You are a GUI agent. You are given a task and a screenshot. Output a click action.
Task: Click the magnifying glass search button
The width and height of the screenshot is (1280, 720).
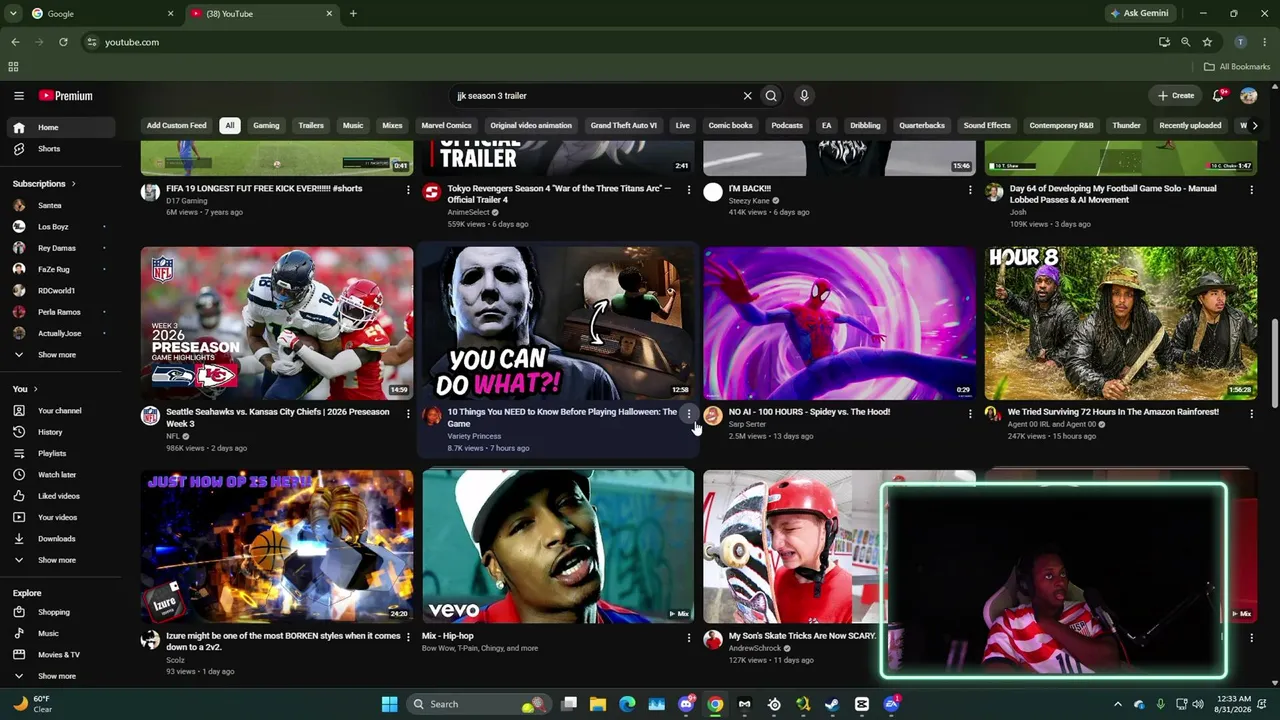click(x=771, y=96)
